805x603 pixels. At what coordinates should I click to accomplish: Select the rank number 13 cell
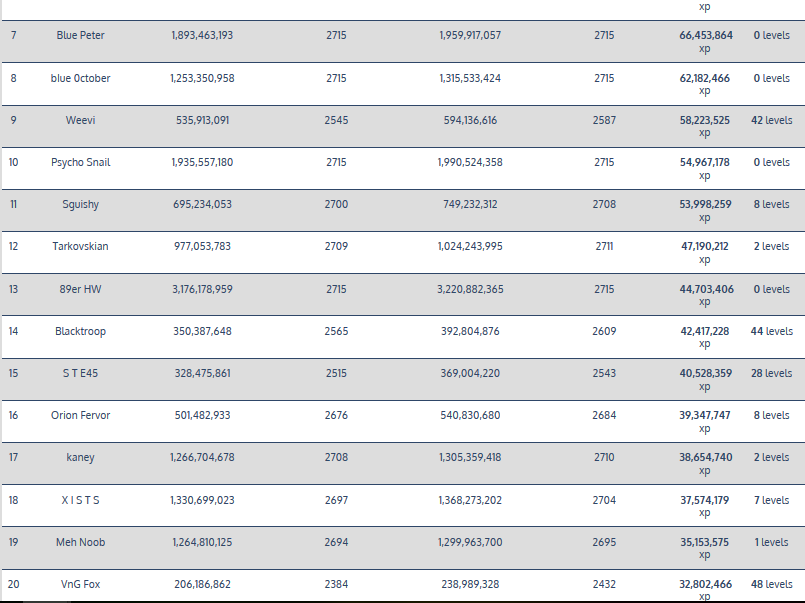[x=14, y=289]
